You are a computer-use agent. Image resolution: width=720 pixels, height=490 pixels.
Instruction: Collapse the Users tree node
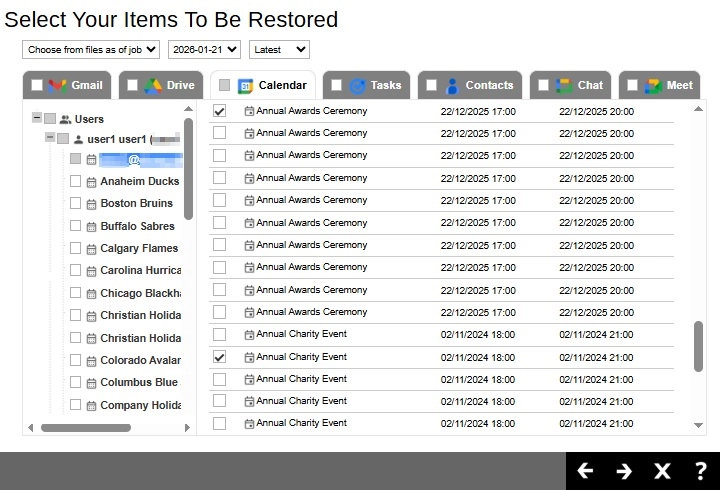coord(37,118)
